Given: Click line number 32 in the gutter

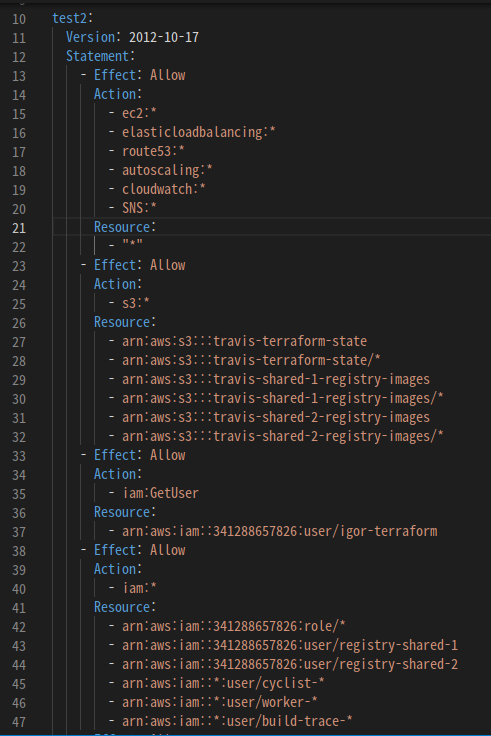Looking at the screenshot, I should (x=19, y=437).
